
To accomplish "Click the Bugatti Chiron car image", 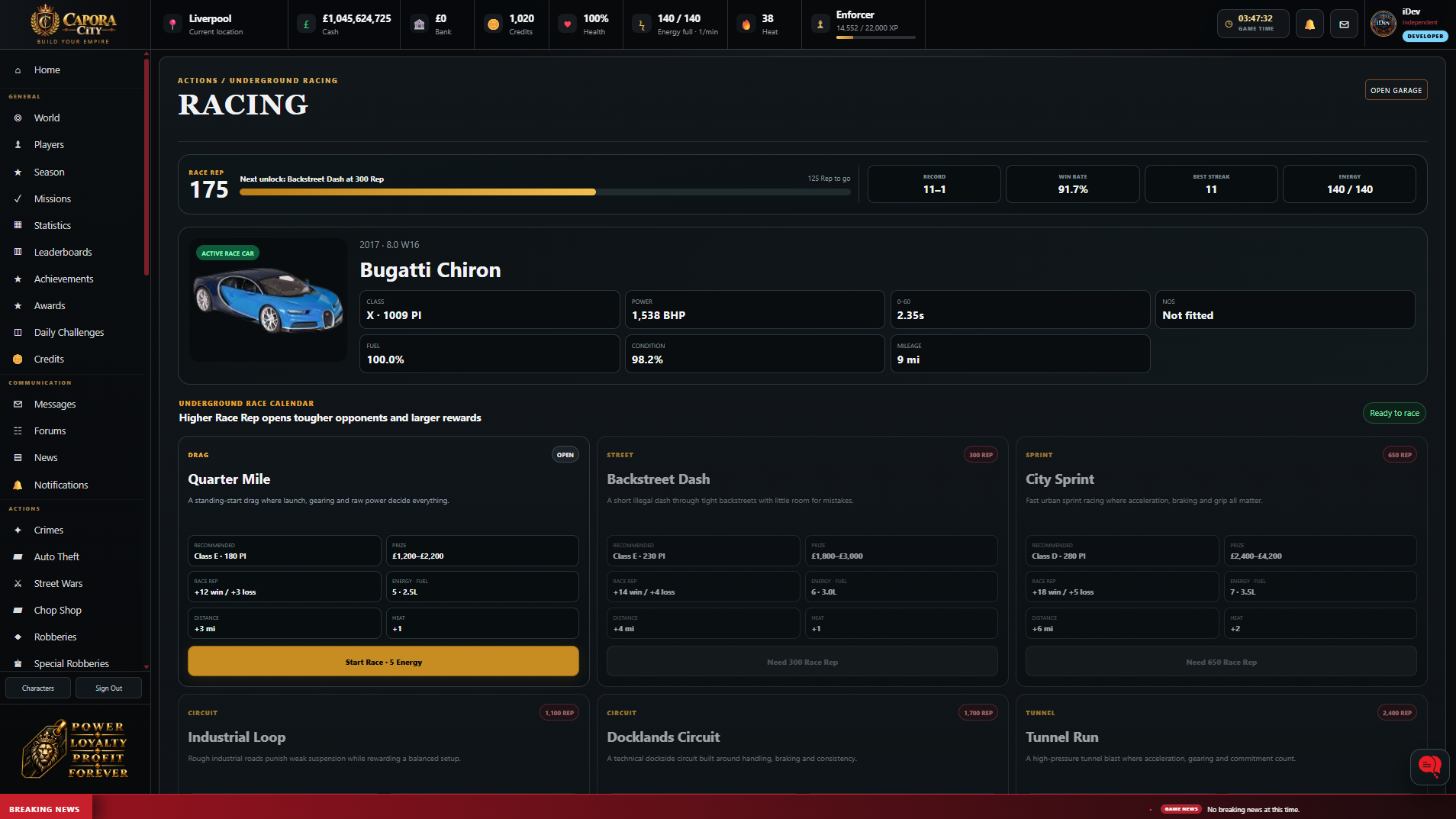I will 268,300.
